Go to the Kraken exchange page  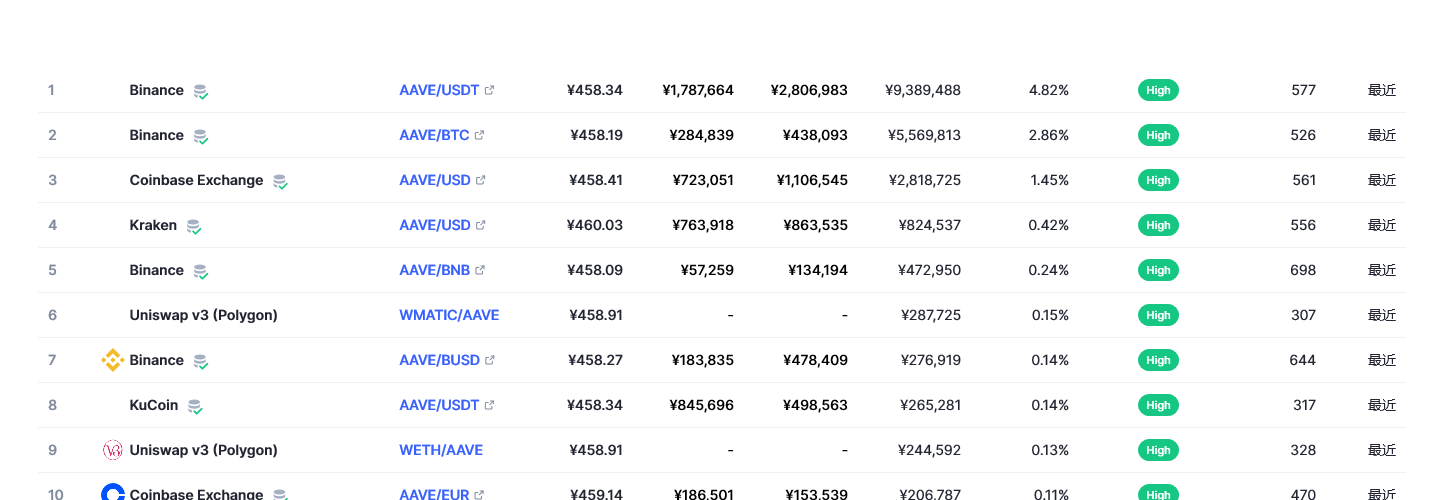coord(153,225)
